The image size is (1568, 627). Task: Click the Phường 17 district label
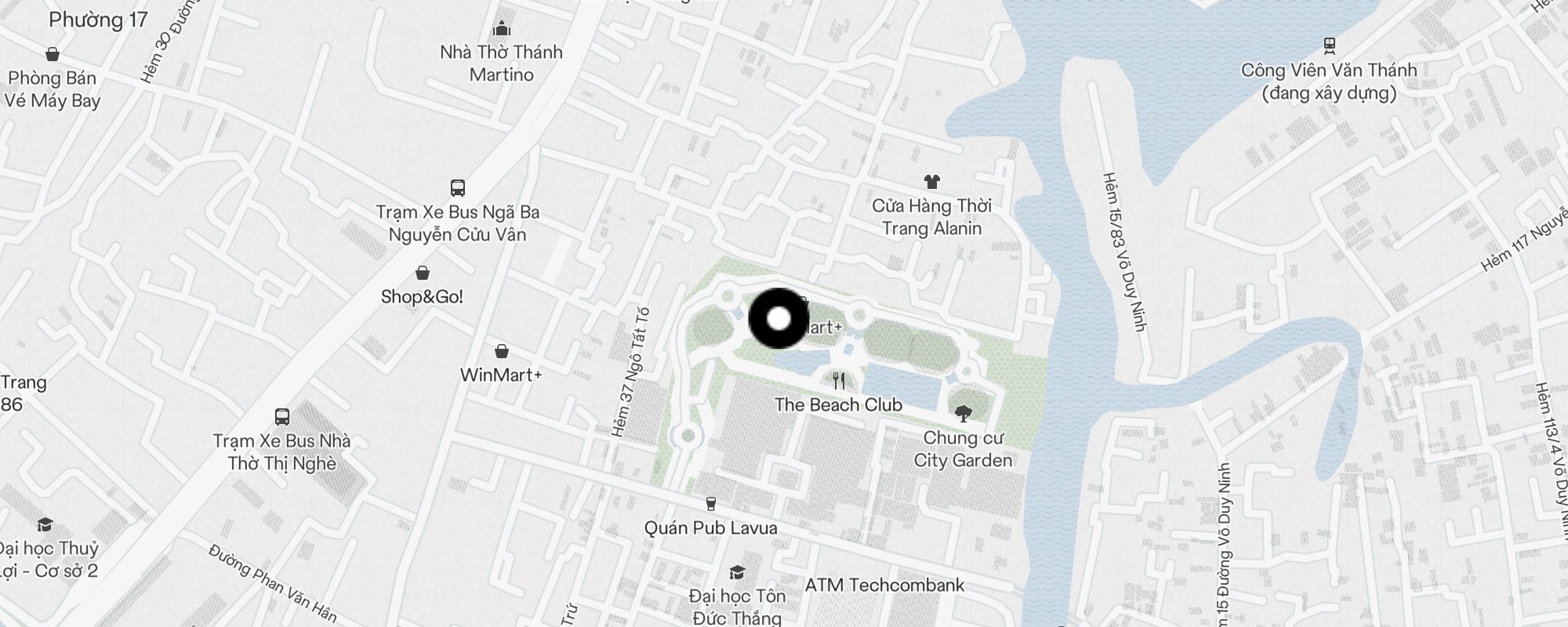coord(98,20)
